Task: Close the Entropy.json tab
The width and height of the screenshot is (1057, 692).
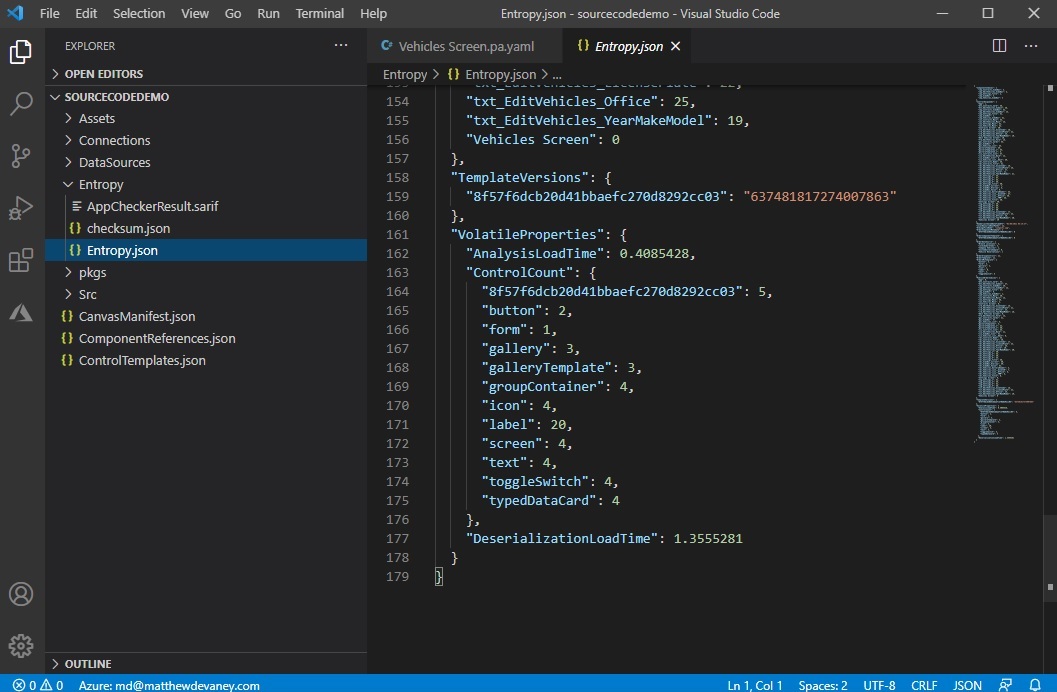Action: coord(677,45)
